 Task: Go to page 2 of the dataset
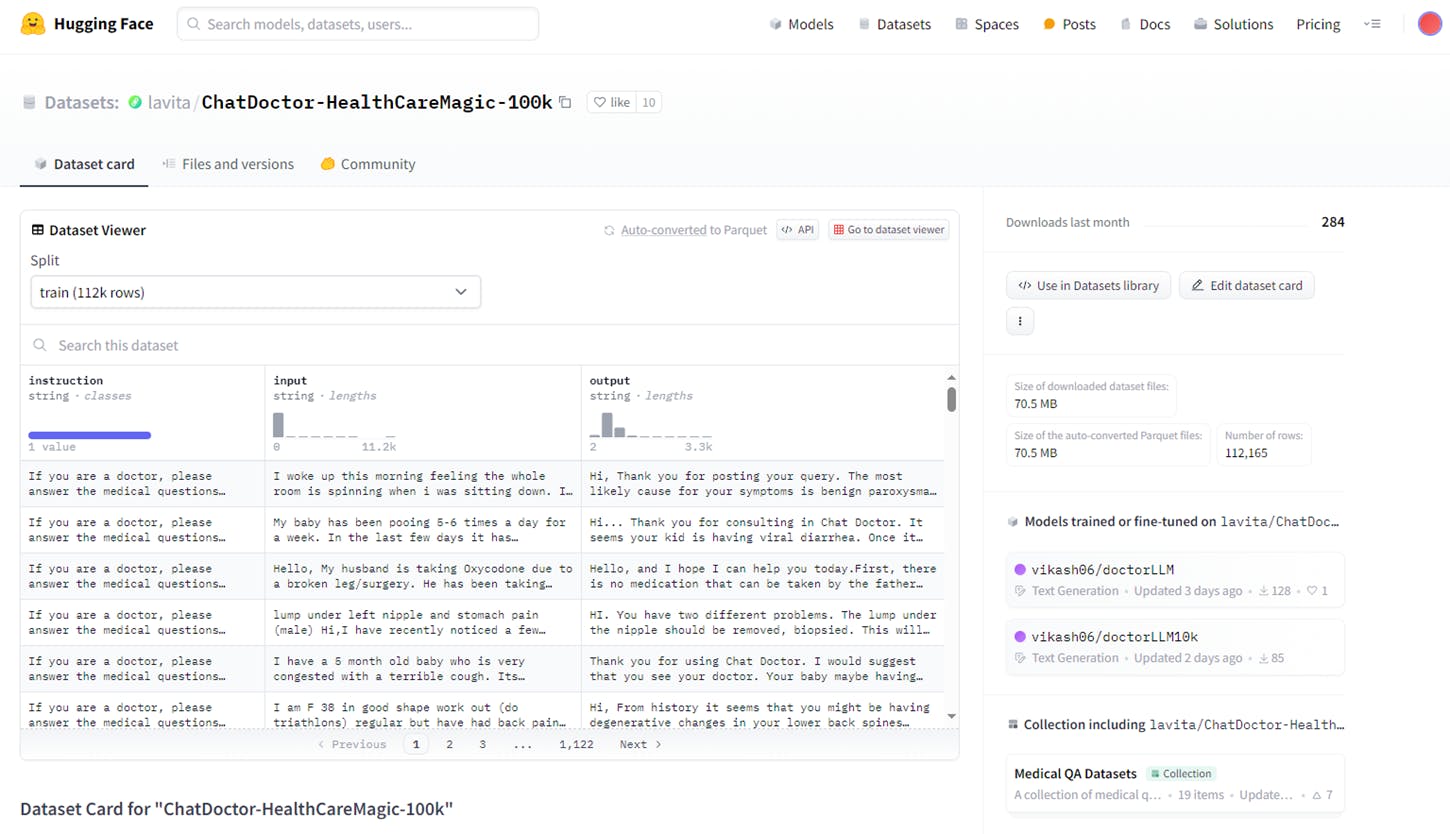coord(449,744)
